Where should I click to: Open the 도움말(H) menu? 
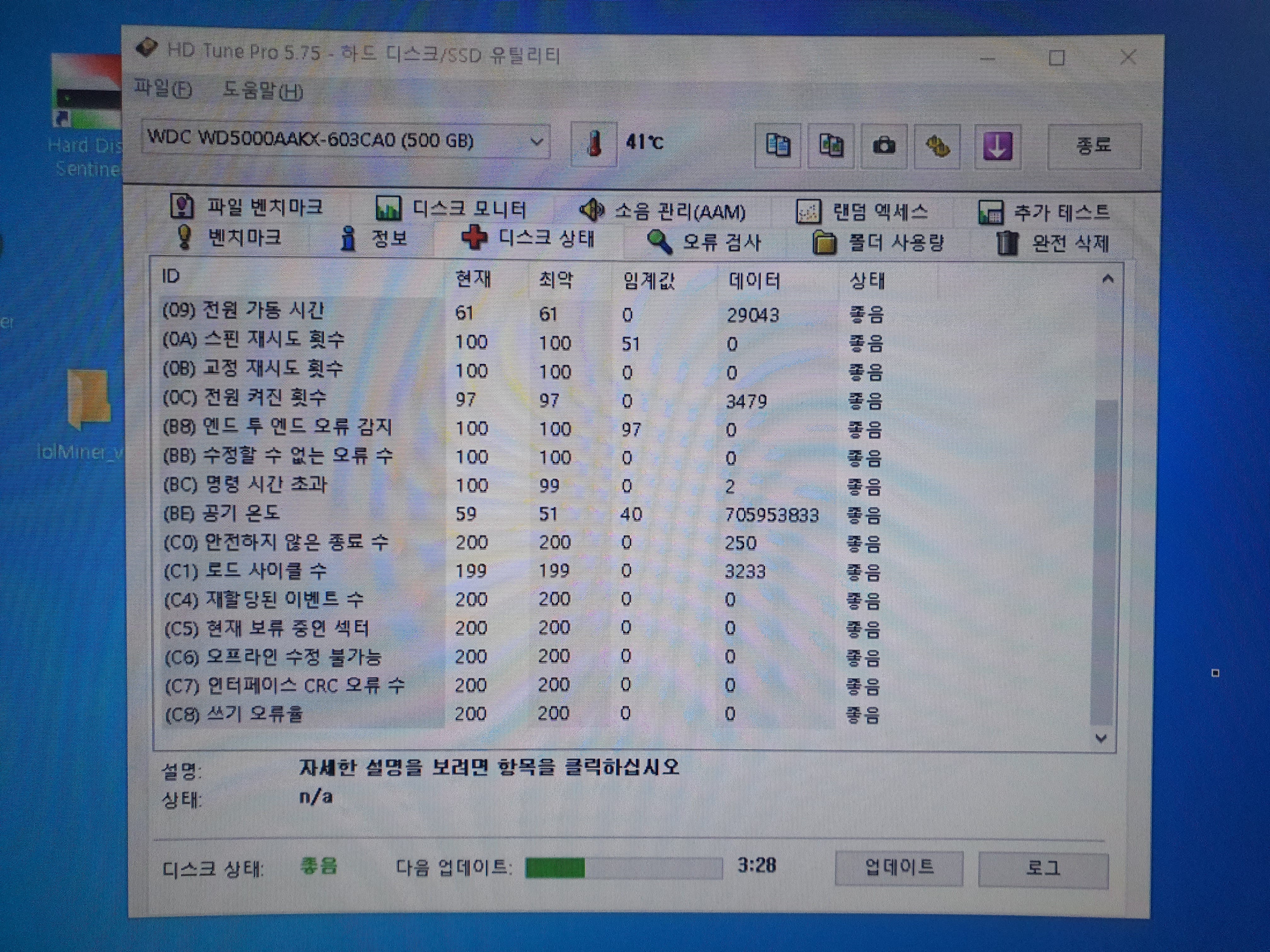point(262,91)
